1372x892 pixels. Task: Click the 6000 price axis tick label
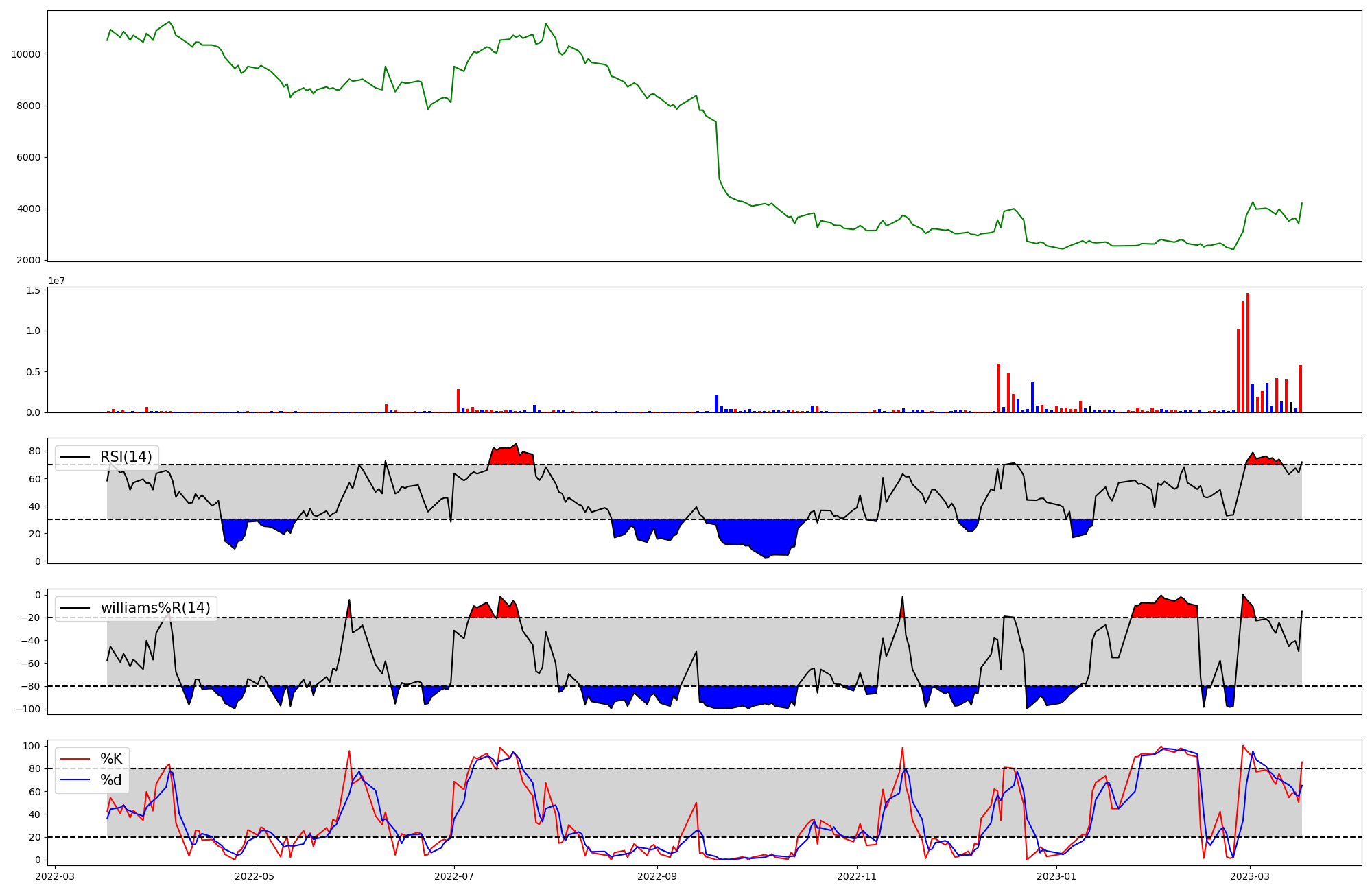(x=28, y=157)
